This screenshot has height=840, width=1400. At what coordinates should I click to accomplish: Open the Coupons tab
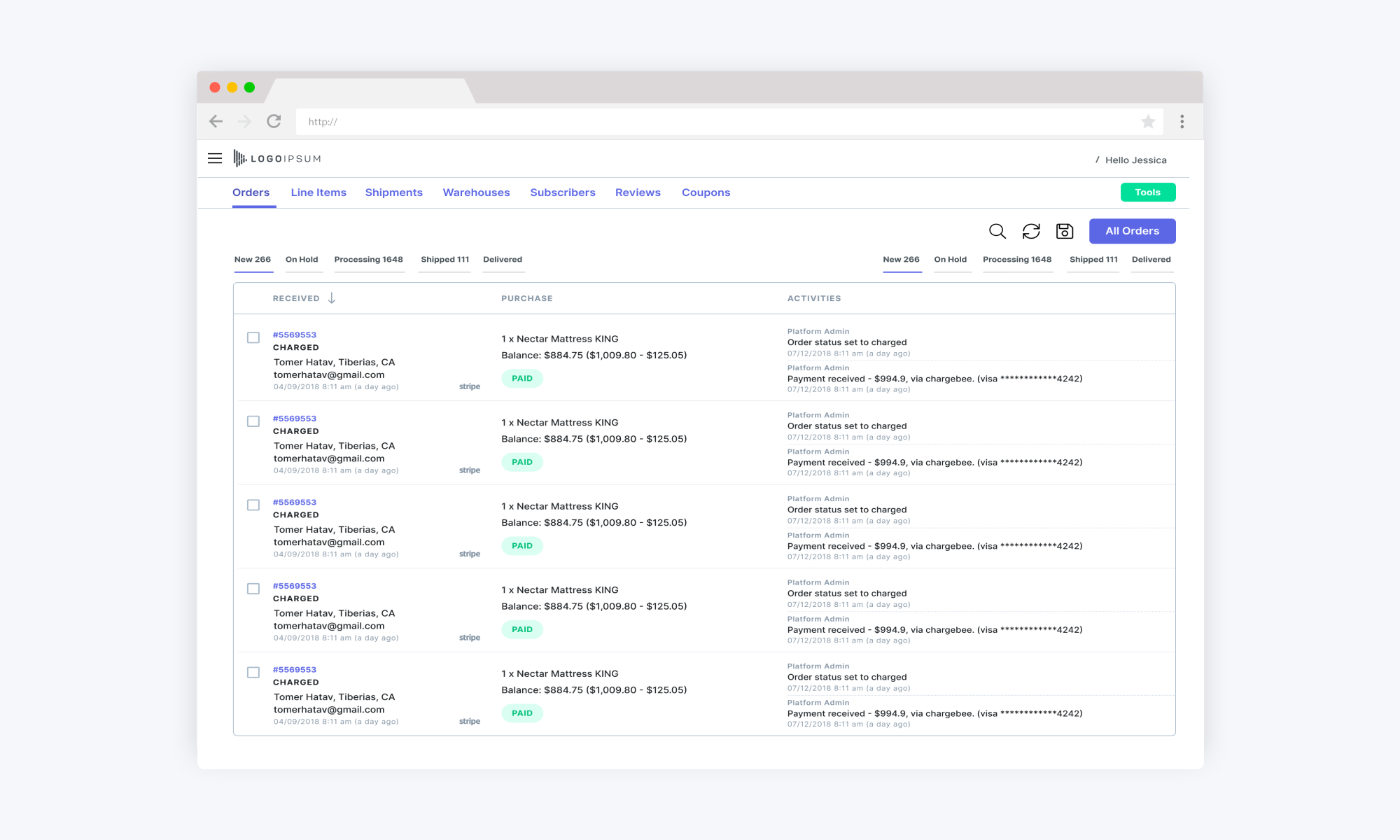point(706,192)
